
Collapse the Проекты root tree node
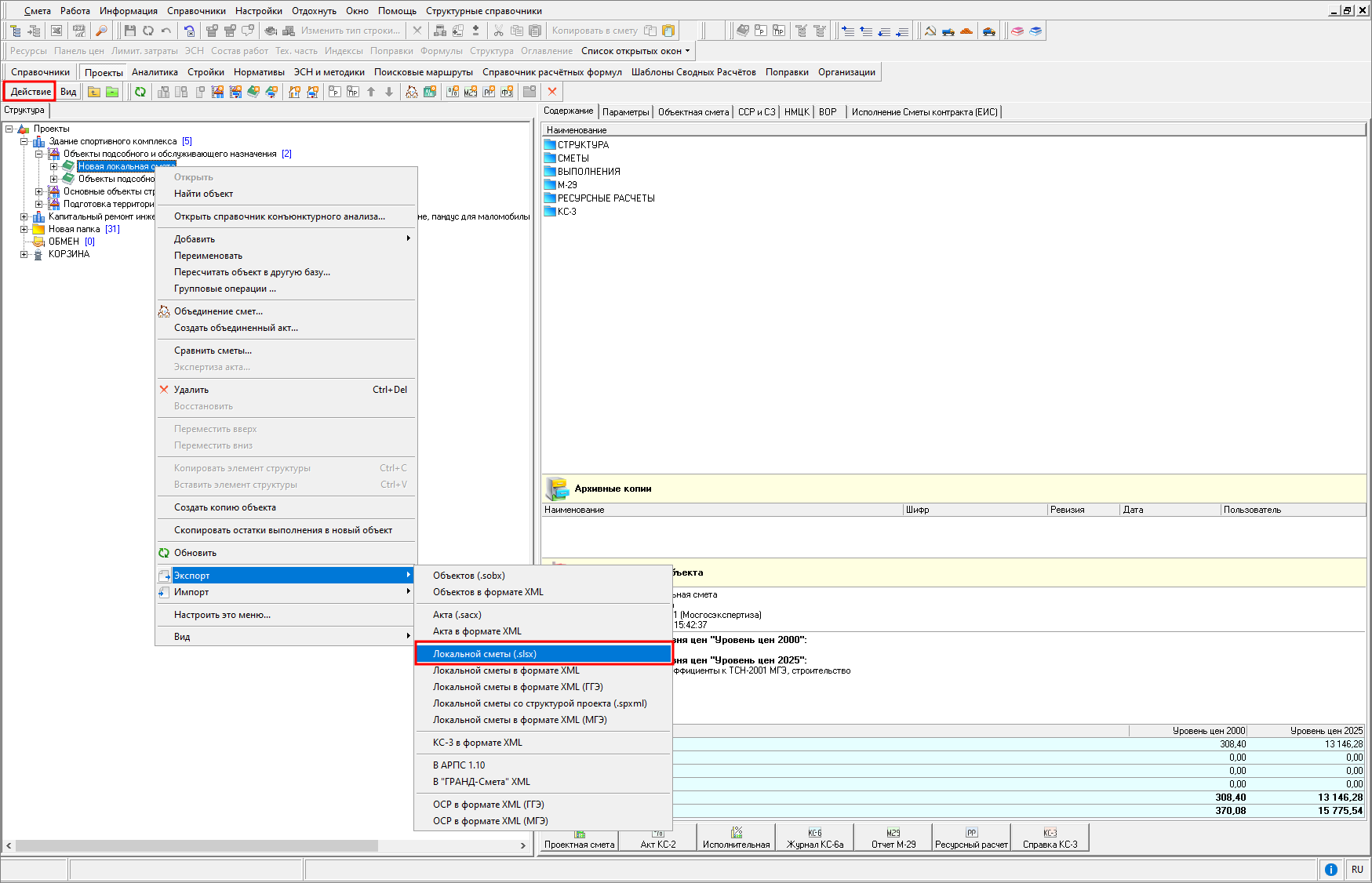pyautogui.click(x=9, y=129)
